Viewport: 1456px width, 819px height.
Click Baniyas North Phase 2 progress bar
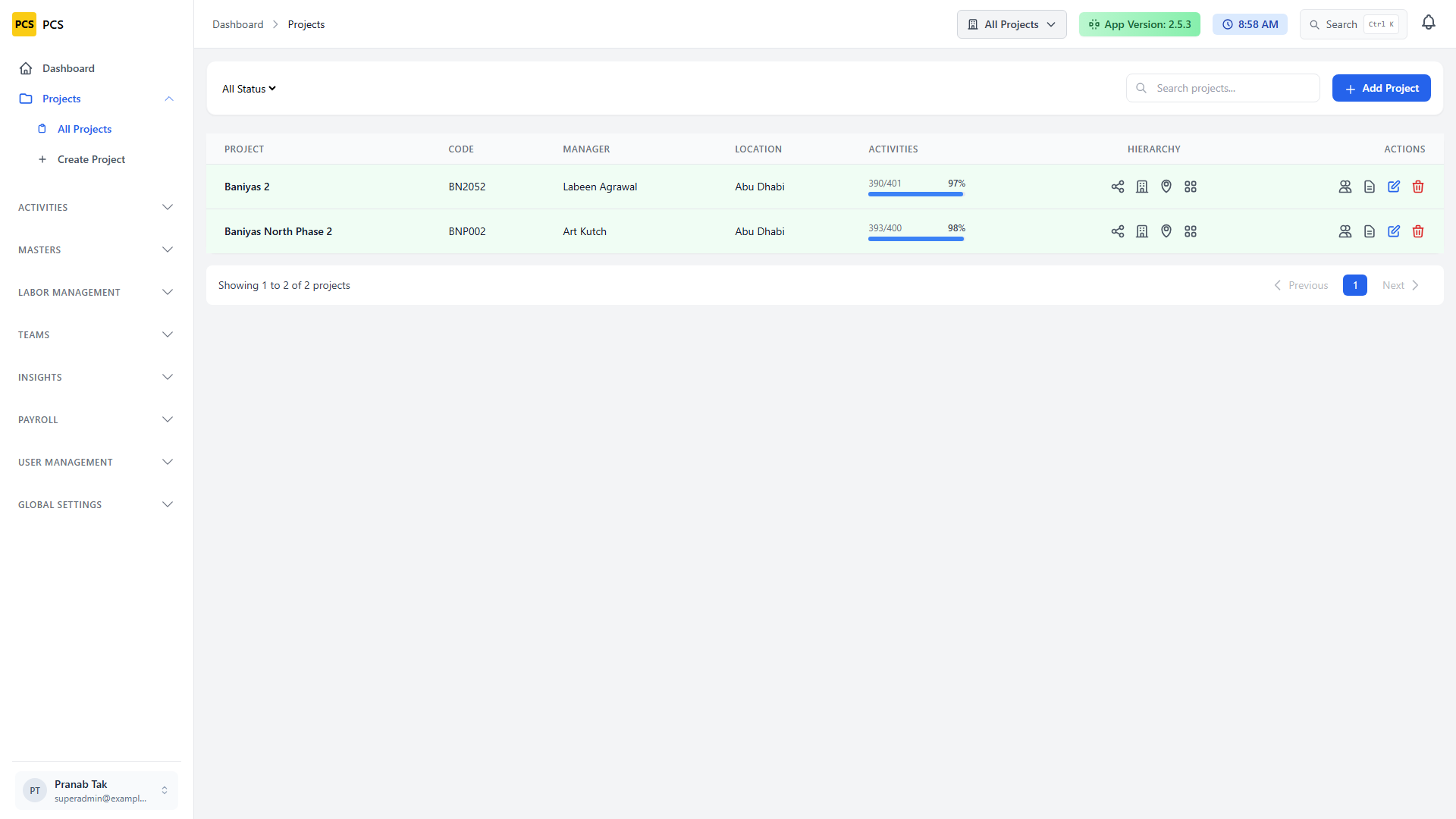pyautogui.click(x=916, y=239)
